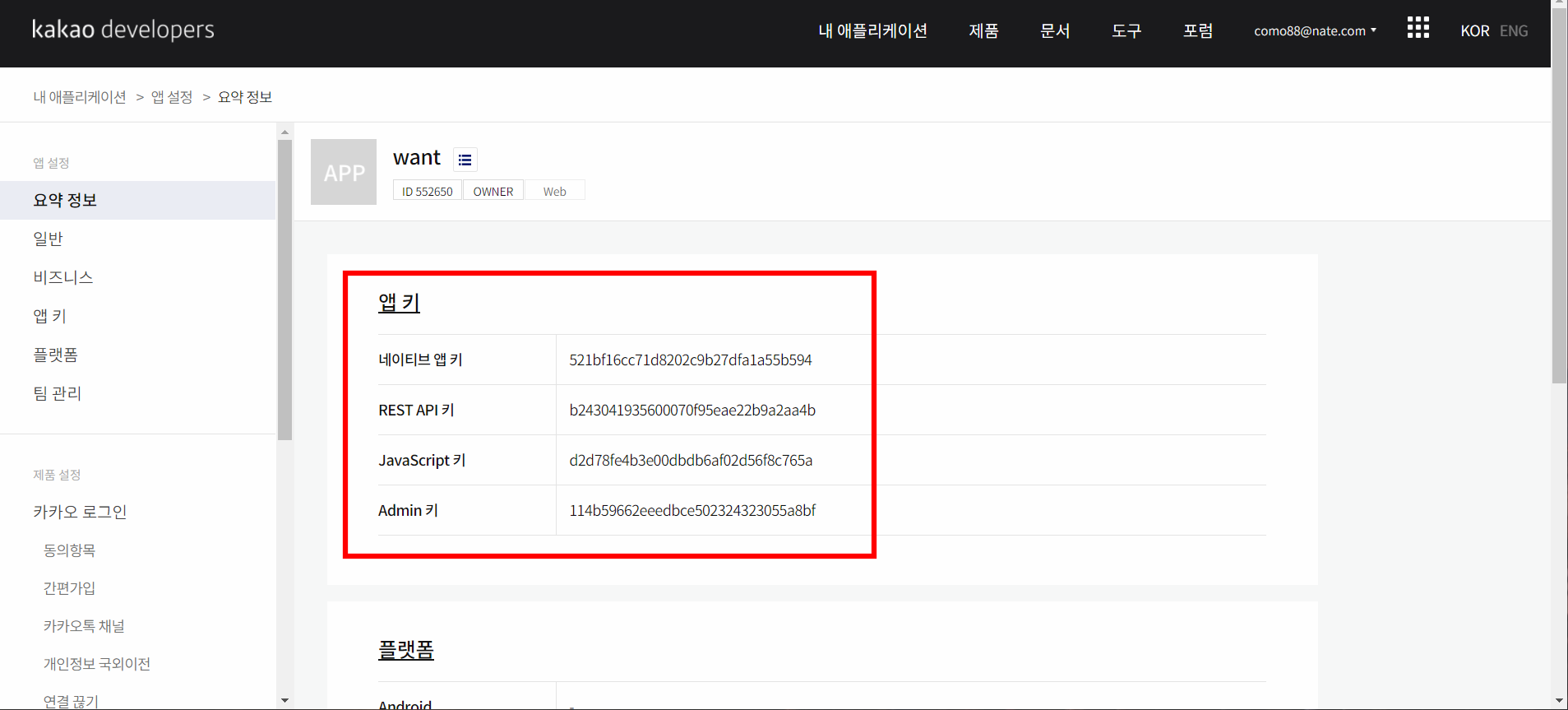The image size is (1568, 710).
Task: Click the REST API 키 label
Action: tap(416, 410)
